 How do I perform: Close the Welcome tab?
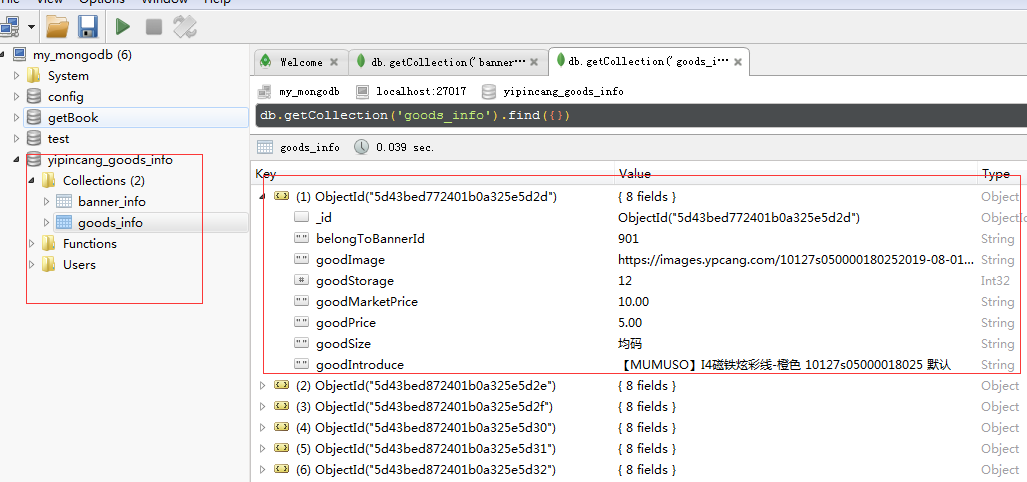(334, 62)
